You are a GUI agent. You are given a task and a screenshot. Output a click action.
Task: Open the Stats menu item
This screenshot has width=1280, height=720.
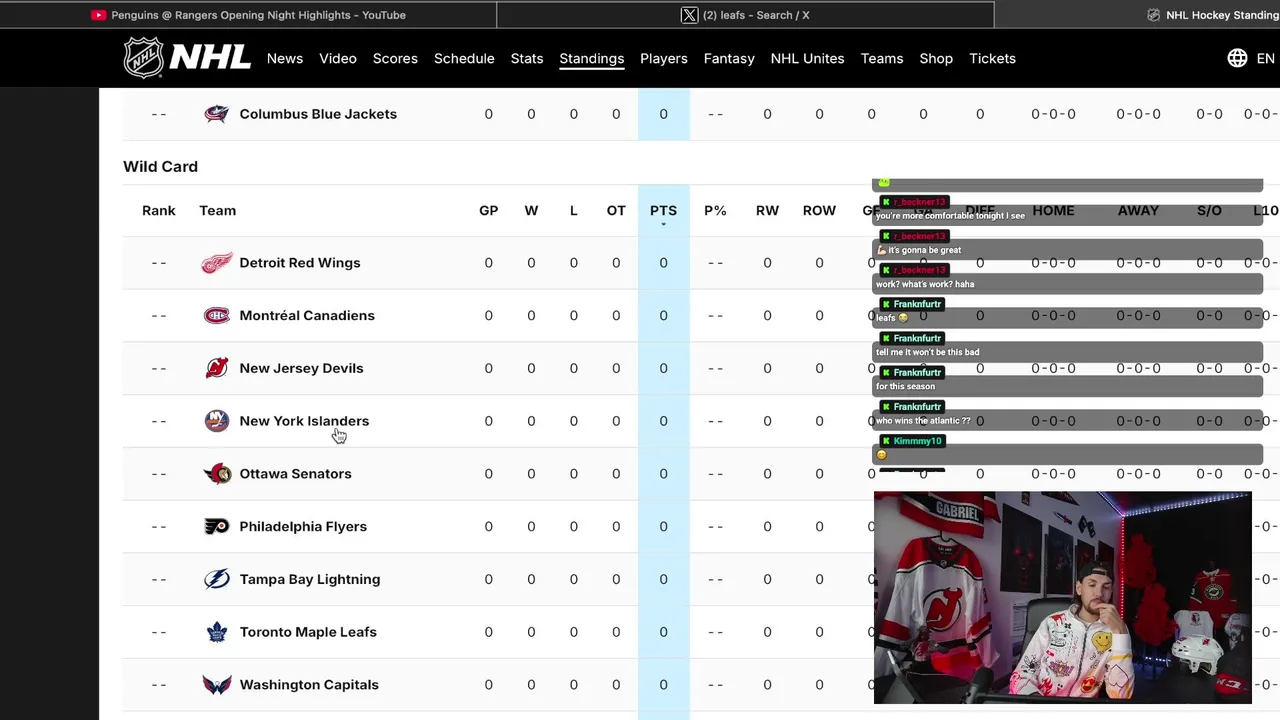[x=527, y=58]
